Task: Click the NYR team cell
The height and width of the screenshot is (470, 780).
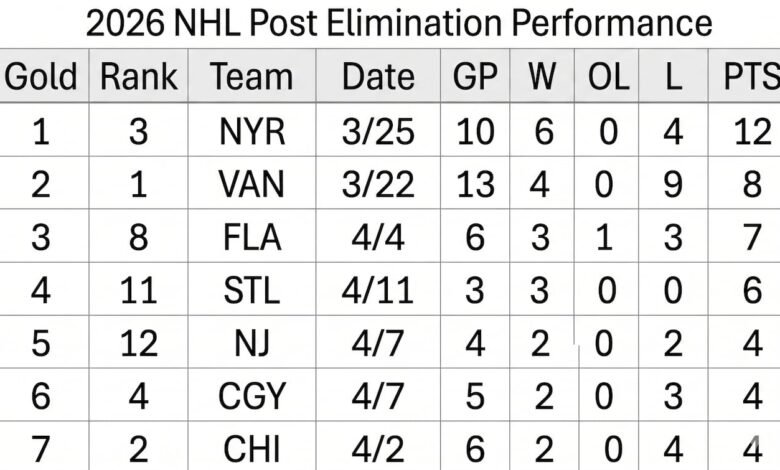Action: point(251,131)
